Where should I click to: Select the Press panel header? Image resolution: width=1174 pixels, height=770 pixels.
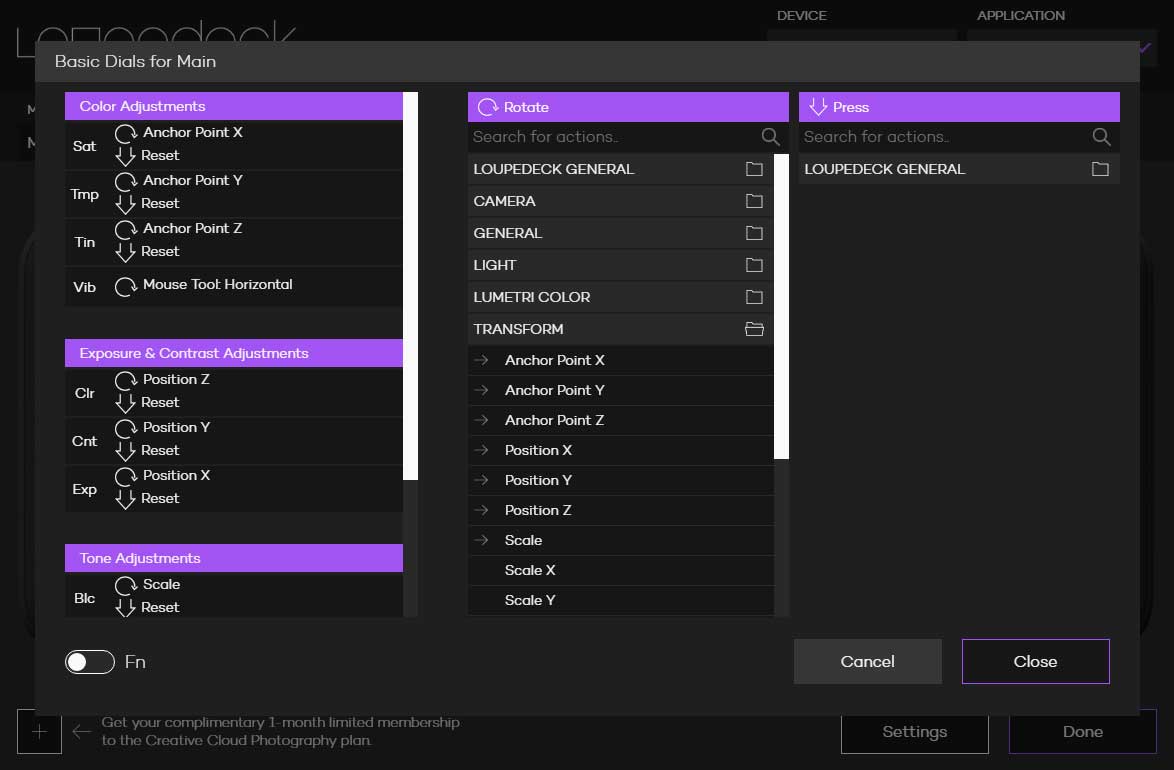(x=959, y=107)
